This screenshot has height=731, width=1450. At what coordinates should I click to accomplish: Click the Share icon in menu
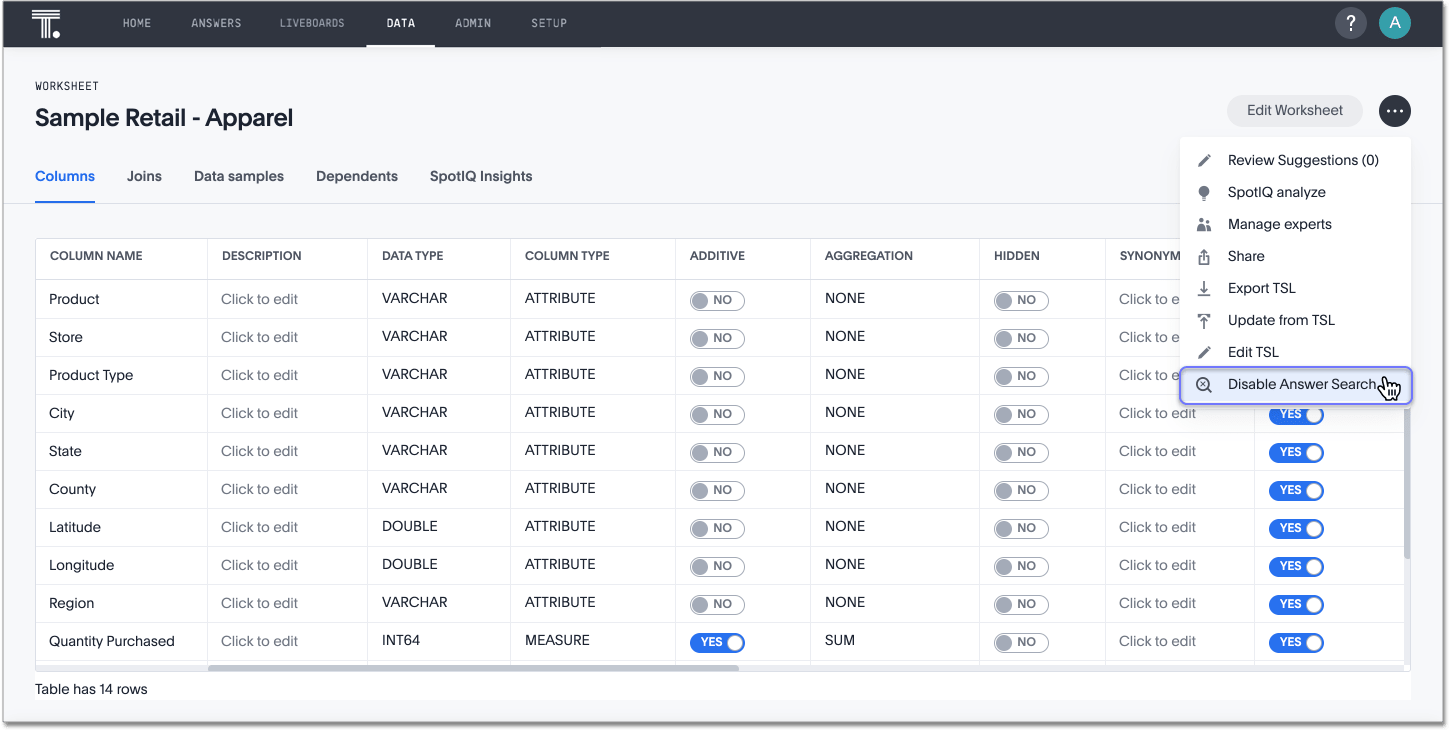coord(1205,257)
